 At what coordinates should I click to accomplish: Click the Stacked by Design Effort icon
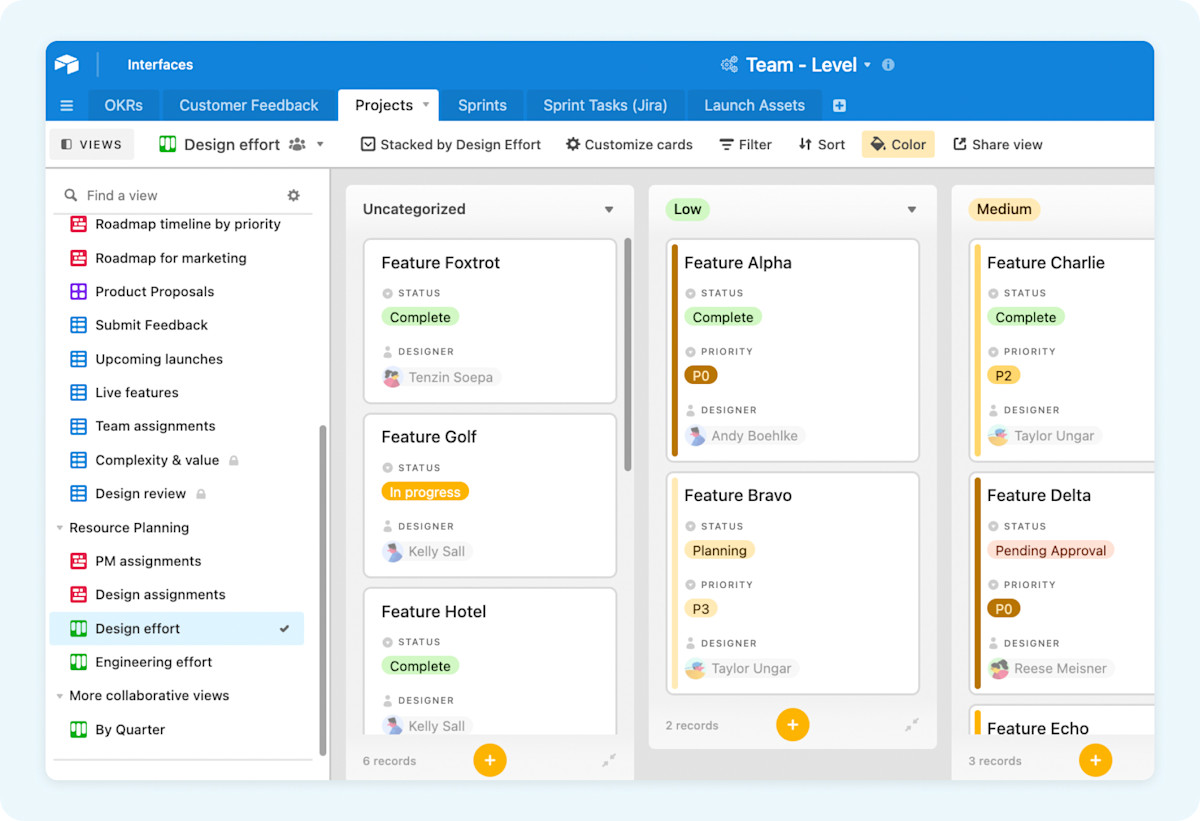[x=368, y=144]
